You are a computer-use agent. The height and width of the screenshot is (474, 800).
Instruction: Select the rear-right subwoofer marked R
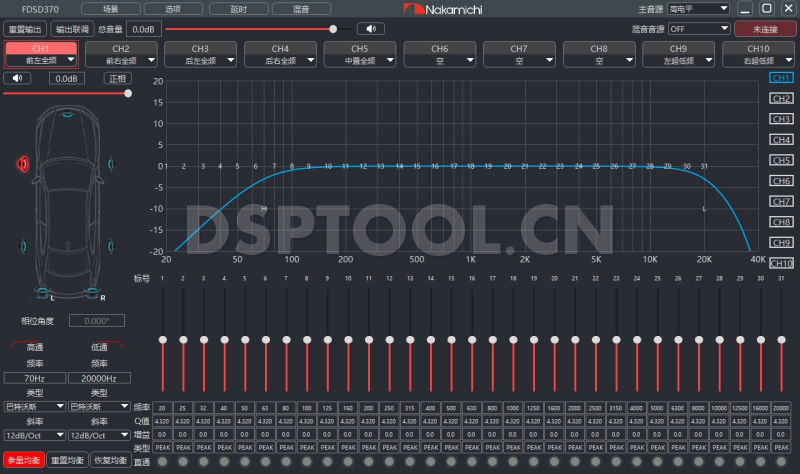(x=93, y=293)
